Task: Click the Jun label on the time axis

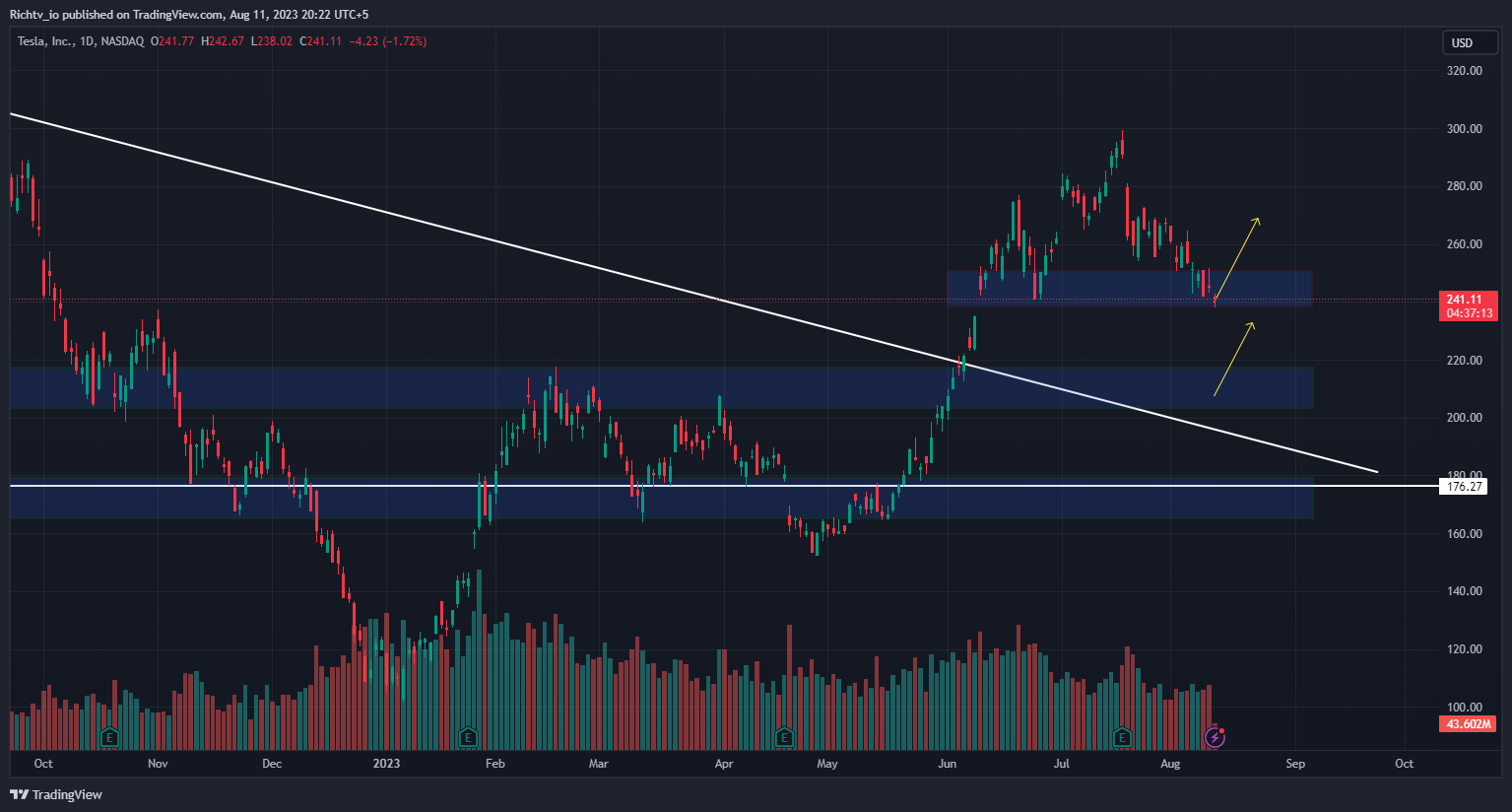Action: 947,764
